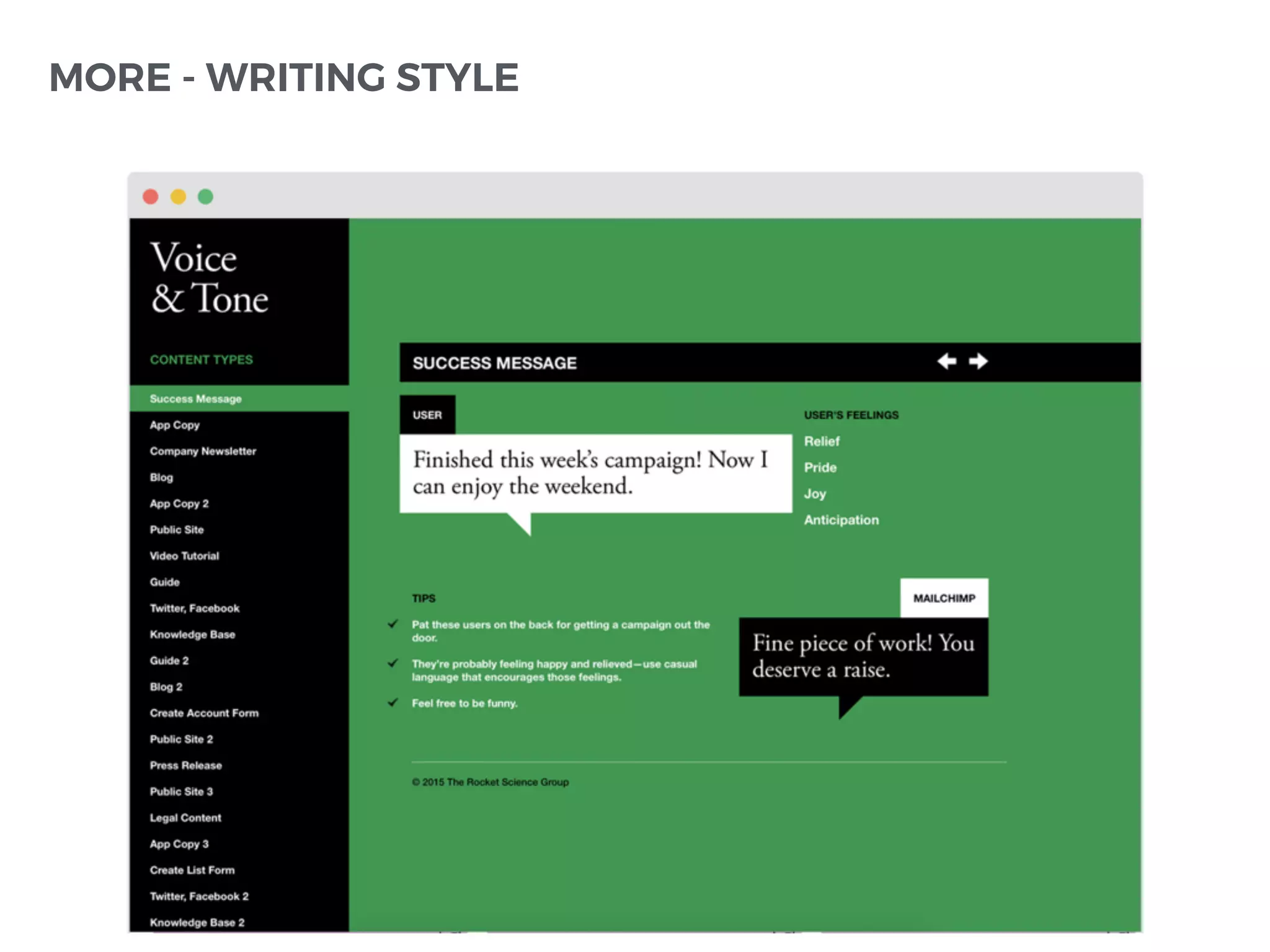Click the MAILCHIMP label tab

pos(944,598)
